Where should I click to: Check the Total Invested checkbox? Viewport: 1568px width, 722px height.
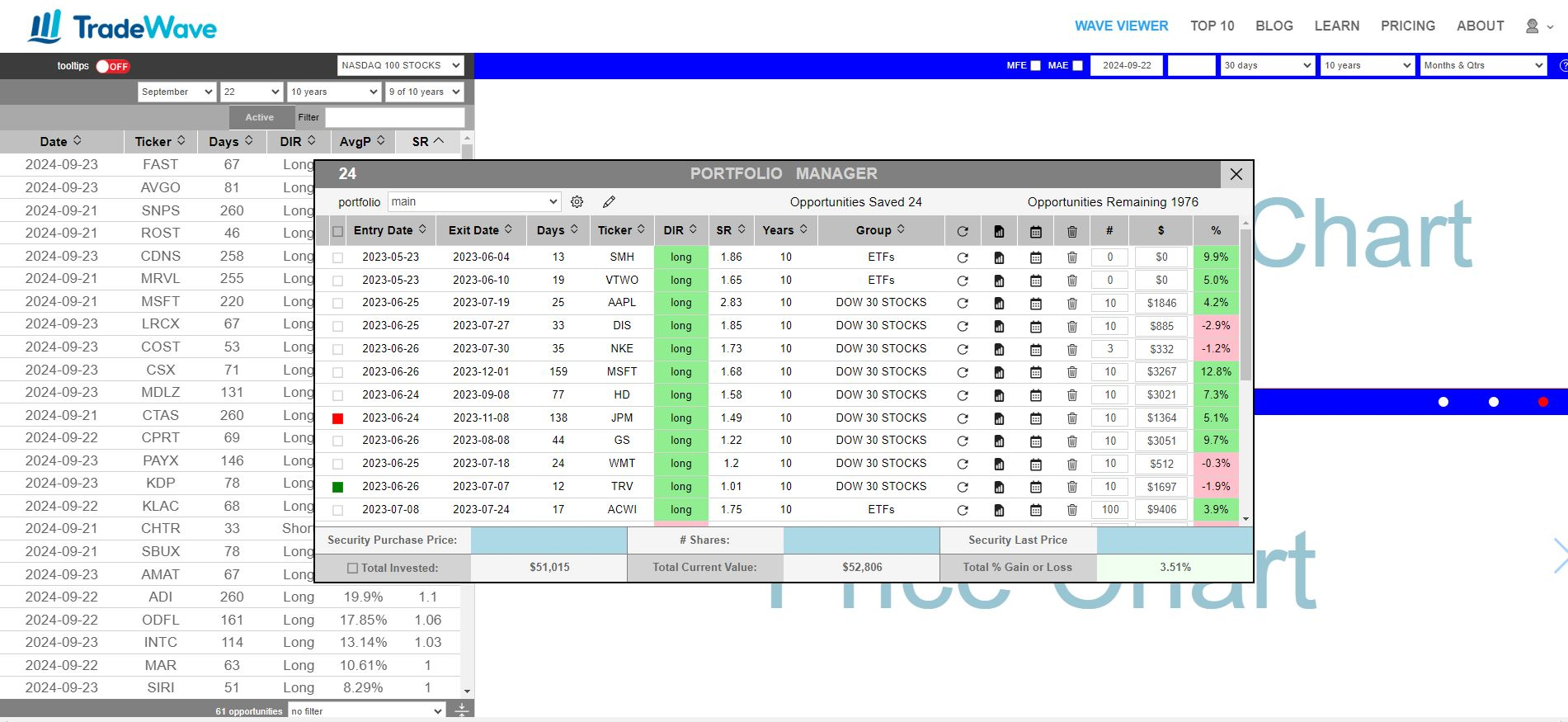tap(353, 568)
